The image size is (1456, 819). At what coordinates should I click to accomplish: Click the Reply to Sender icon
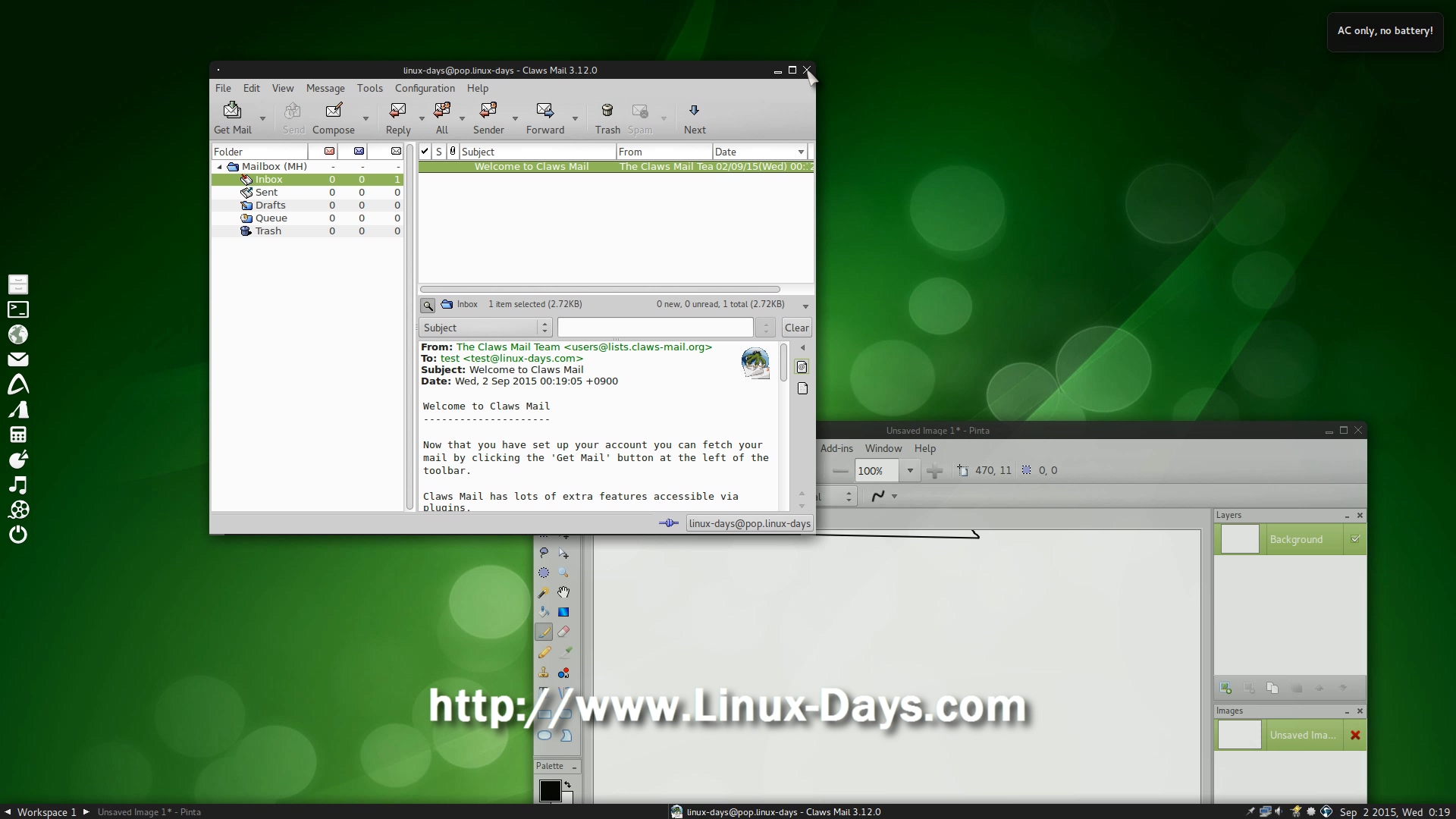(x=488, y=111)
